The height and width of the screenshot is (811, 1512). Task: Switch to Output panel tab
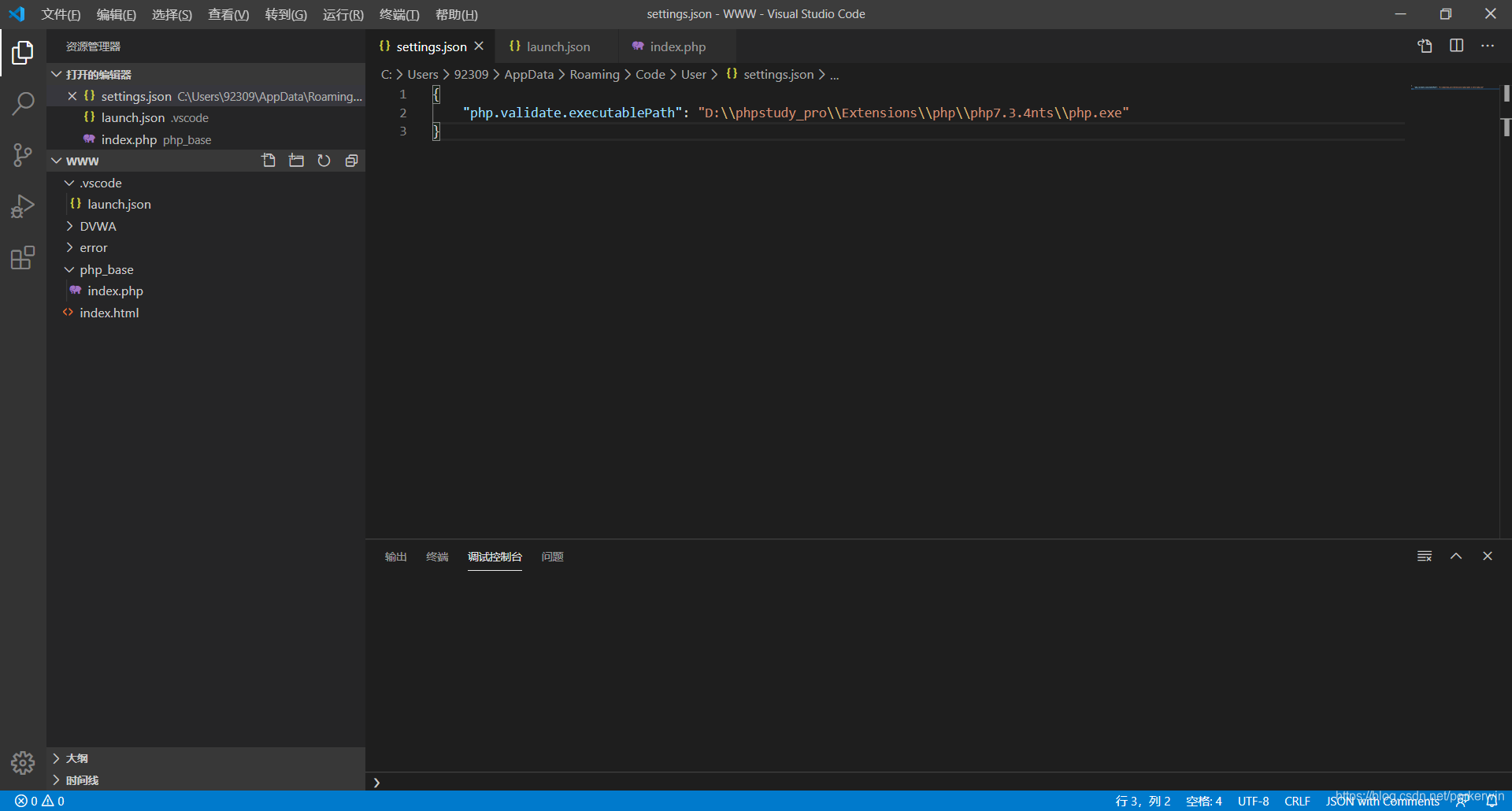395,557
